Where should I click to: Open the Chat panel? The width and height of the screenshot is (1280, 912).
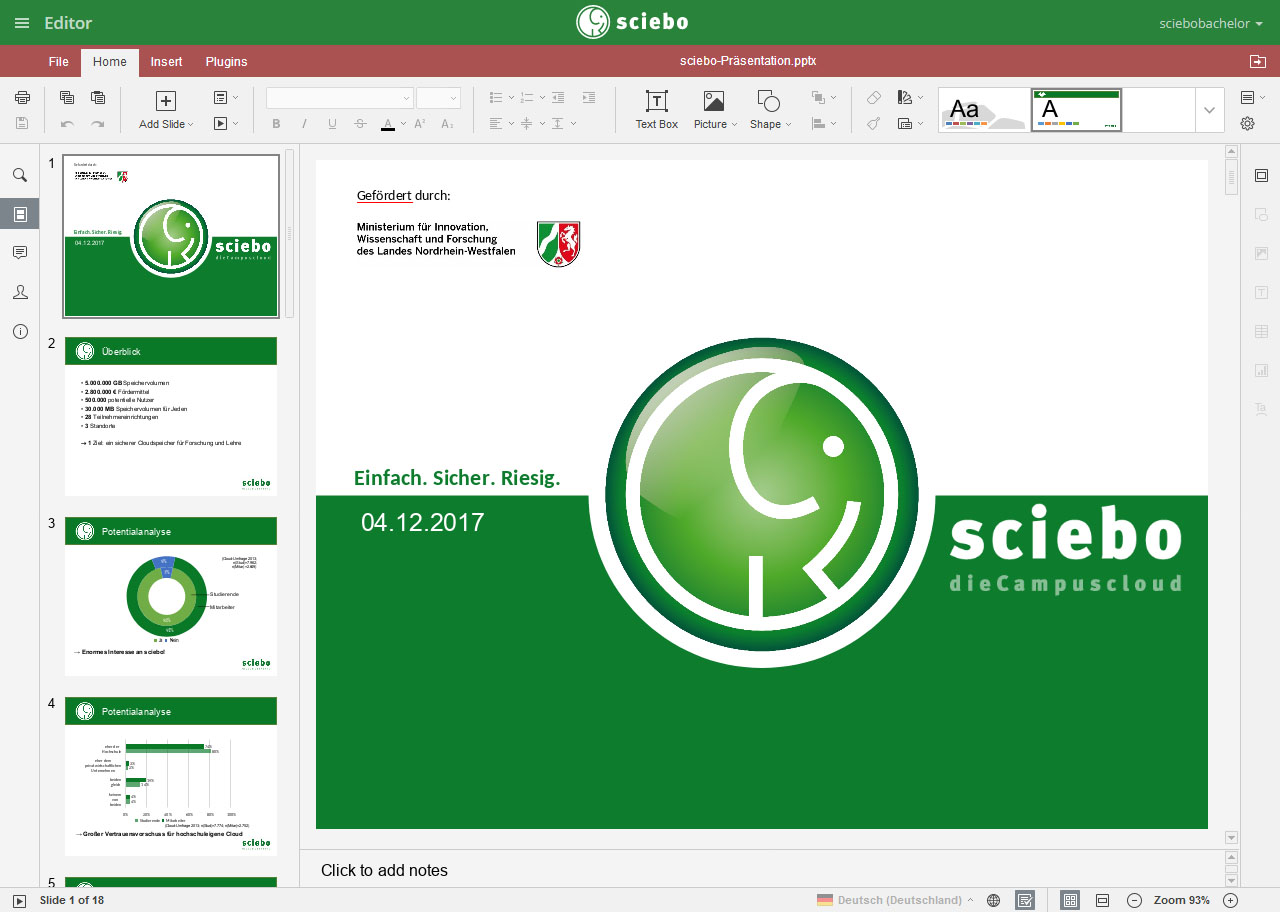[20, 291]
